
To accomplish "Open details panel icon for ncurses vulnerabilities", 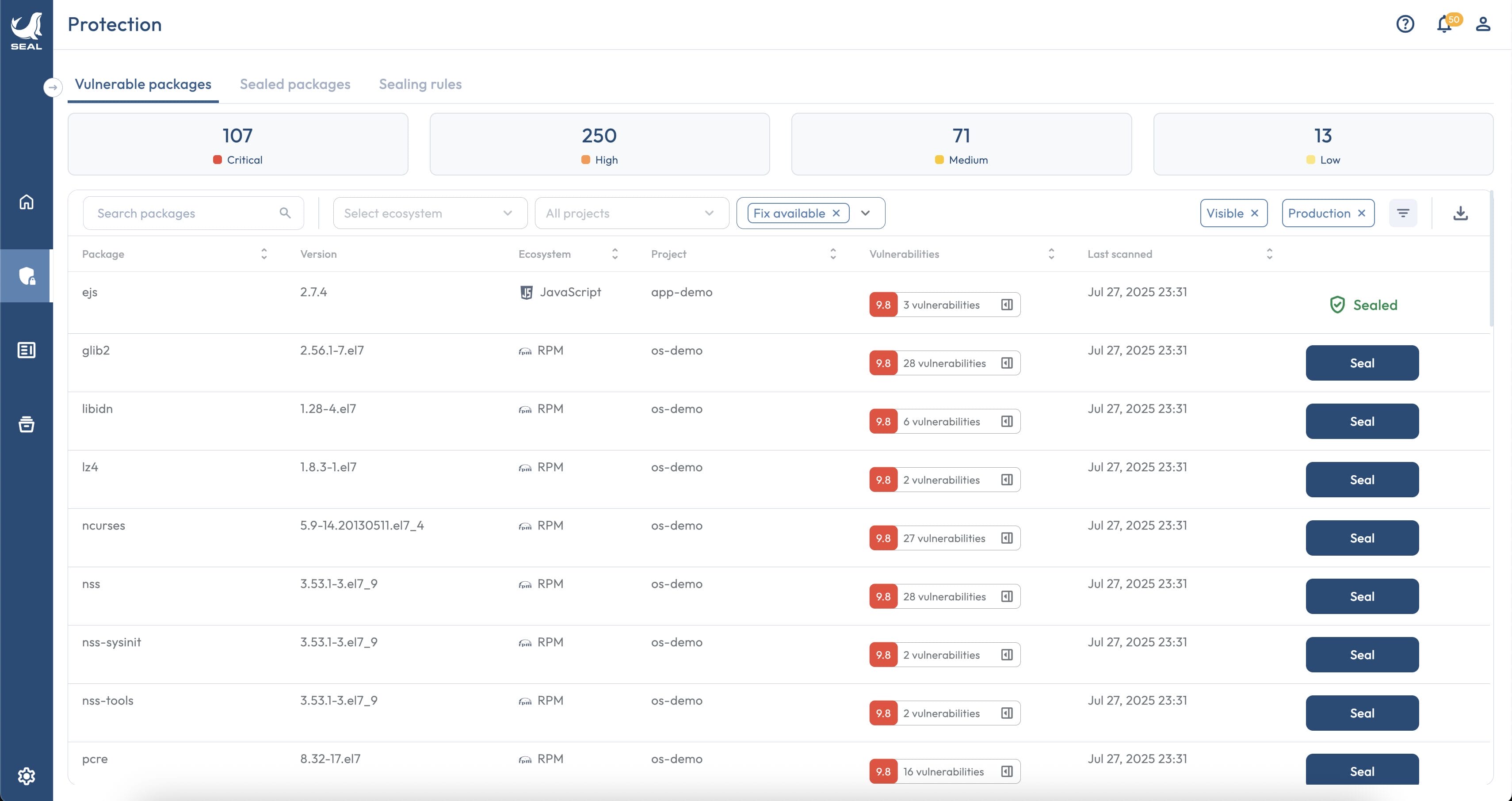I will 1007,538.
